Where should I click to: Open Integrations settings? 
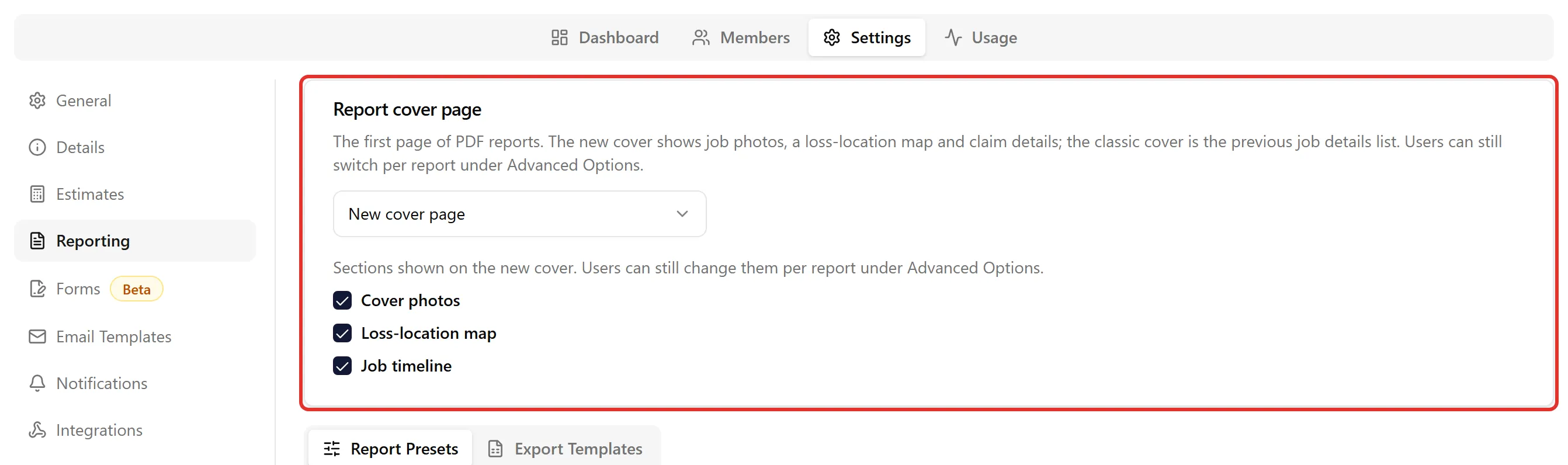[x=134, y=431]
